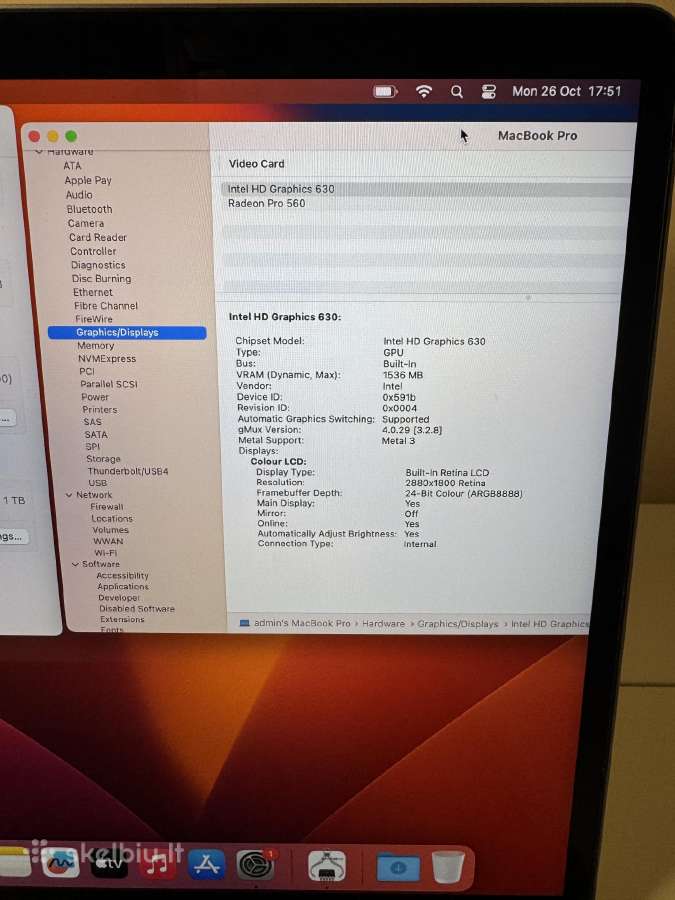This screenshot has width=675, height=900.
Task: Select SATA in the sidebar
Action: pos(96,435)
